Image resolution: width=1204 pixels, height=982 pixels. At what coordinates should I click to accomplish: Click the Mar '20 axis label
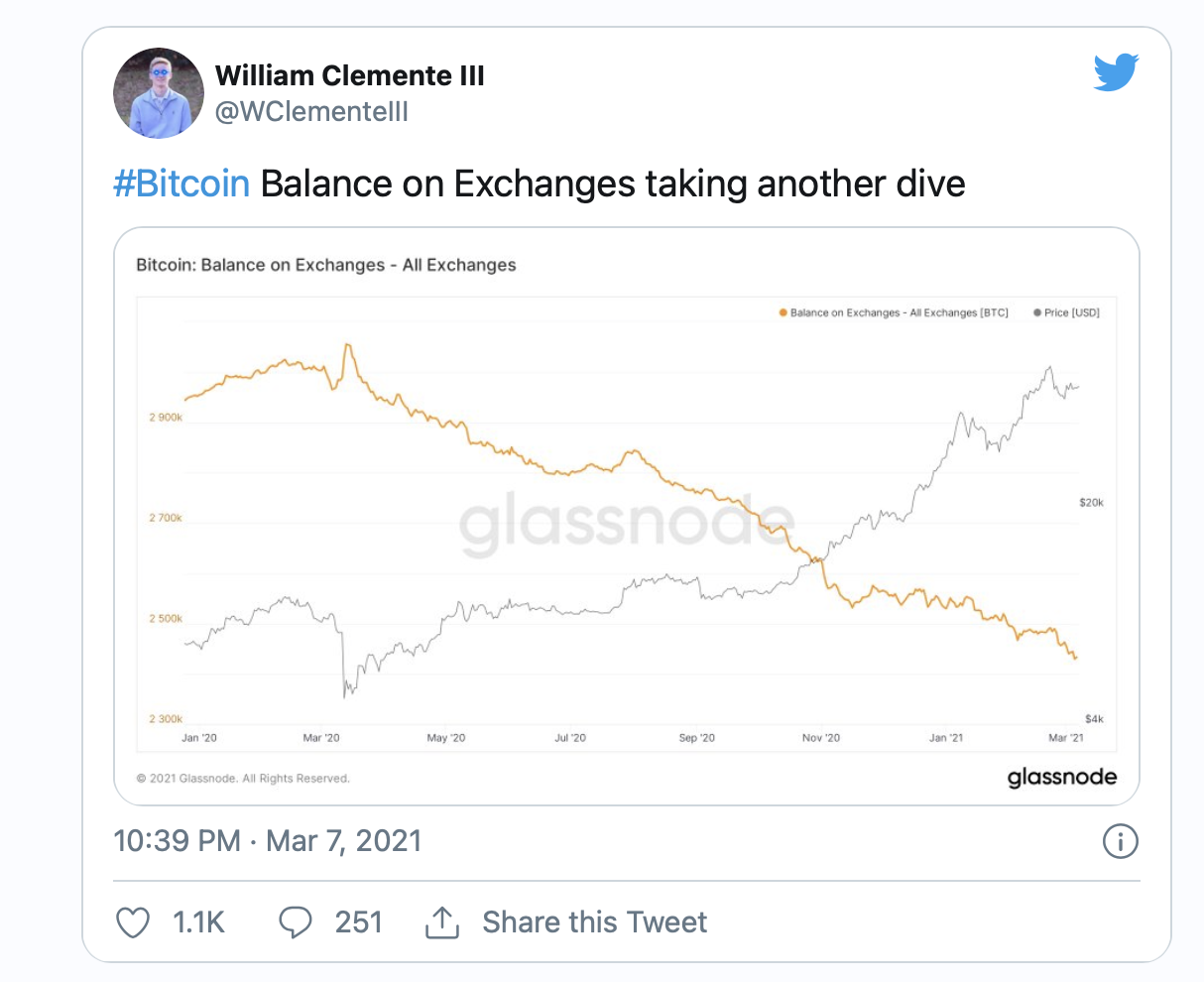(x=321, y=738)
